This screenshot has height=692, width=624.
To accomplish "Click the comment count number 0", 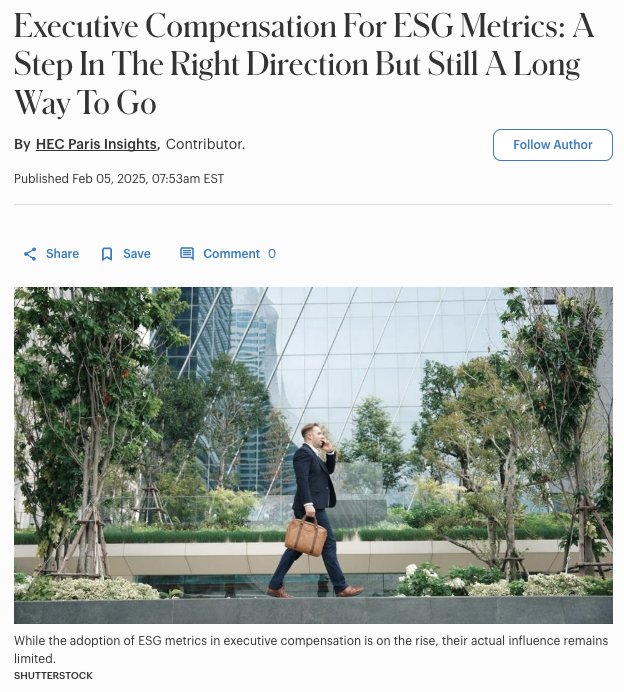I will coord(272,254).
